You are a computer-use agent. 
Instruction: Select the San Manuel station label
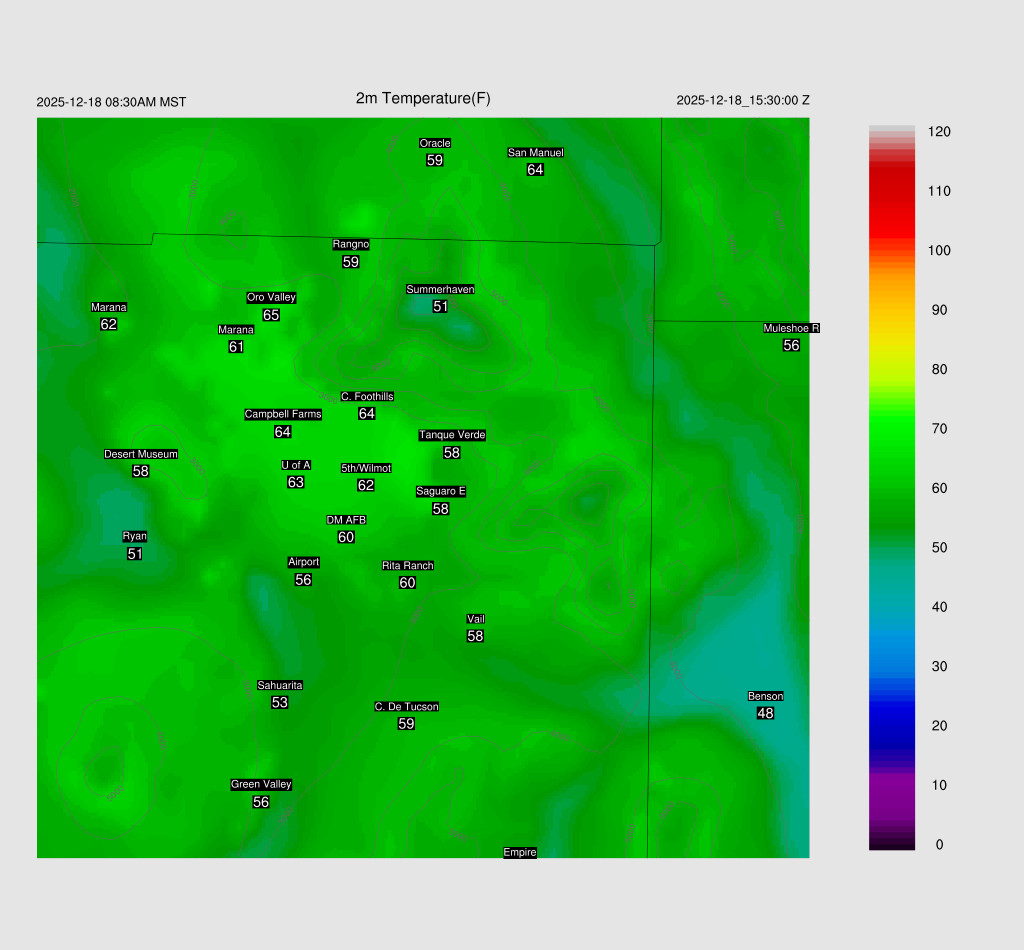tap(535, 153)
